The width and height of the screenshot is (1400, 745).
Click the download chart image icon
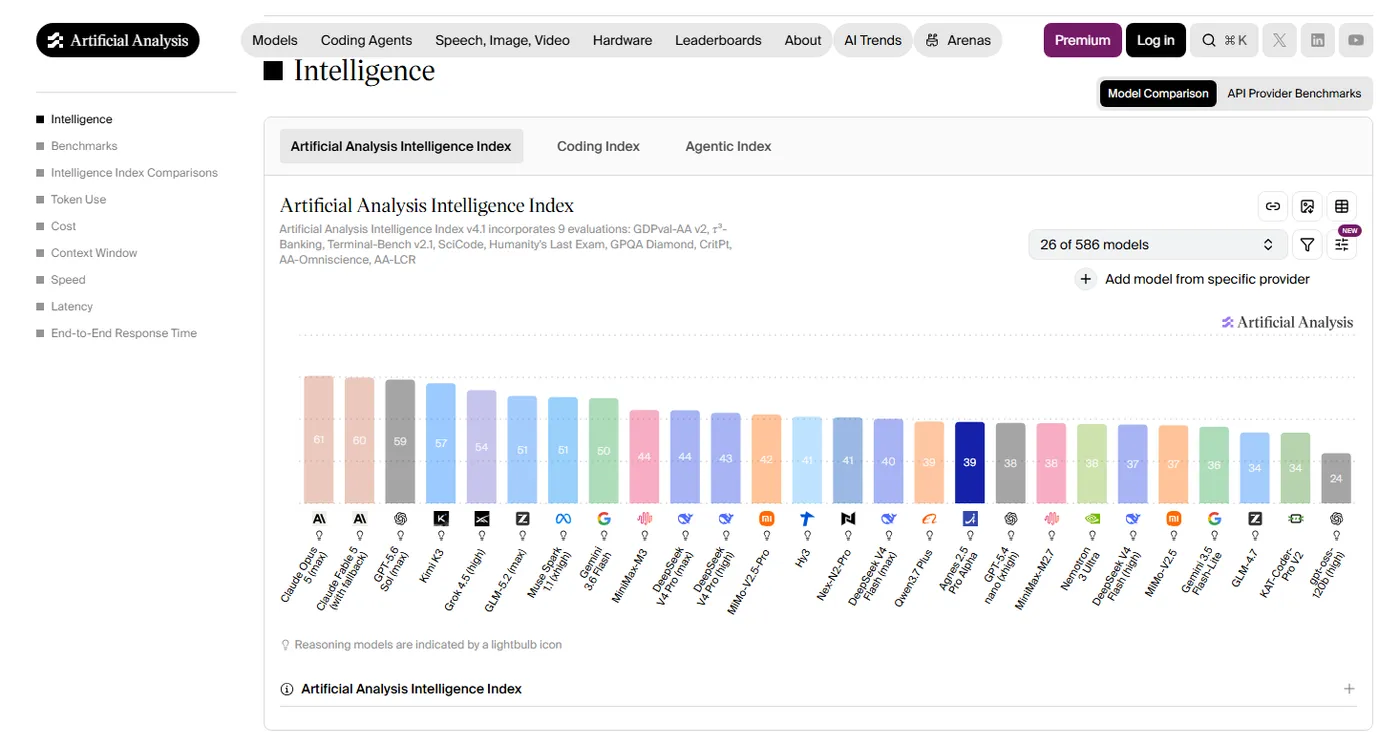pos(1307,206)
